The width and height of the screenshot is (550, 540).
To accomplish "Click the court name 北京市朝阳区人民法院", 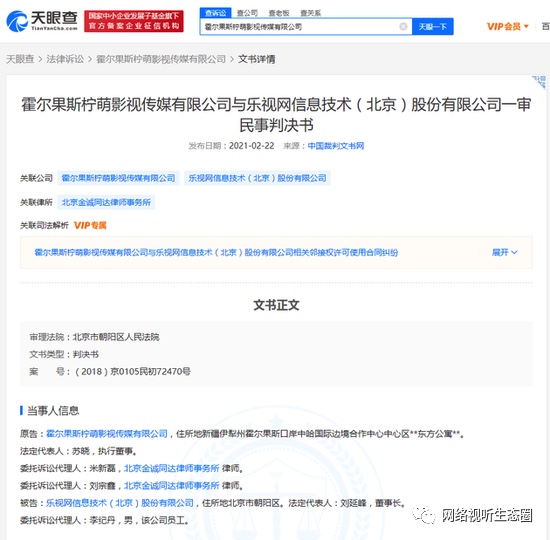I will coord(116,337).
